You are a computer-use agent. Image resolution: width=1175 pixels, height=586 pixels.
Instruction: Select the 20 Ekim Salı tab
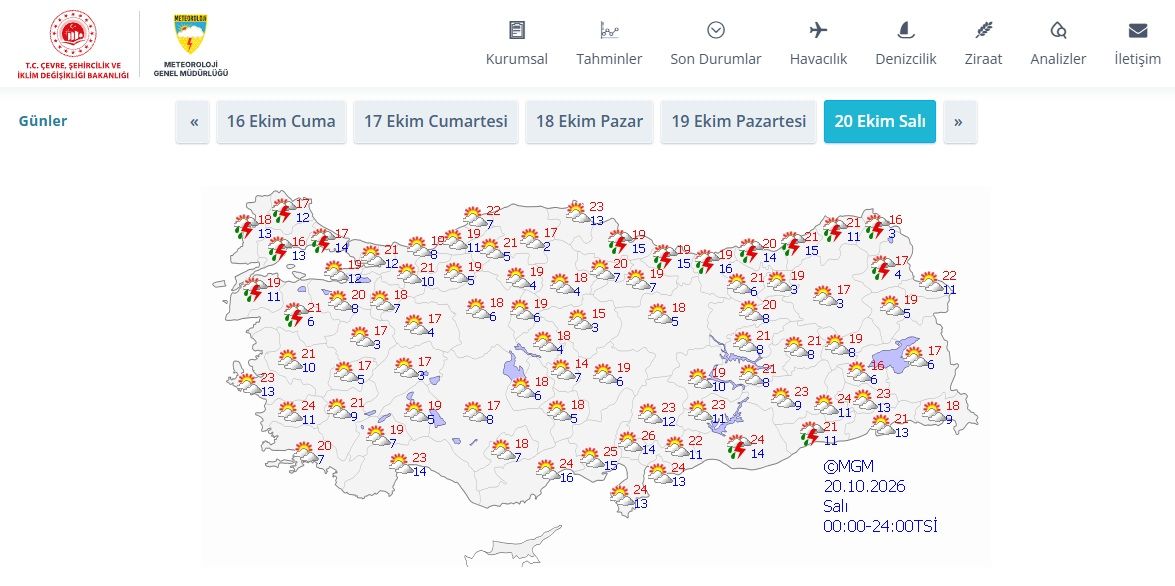pos(880,121)
